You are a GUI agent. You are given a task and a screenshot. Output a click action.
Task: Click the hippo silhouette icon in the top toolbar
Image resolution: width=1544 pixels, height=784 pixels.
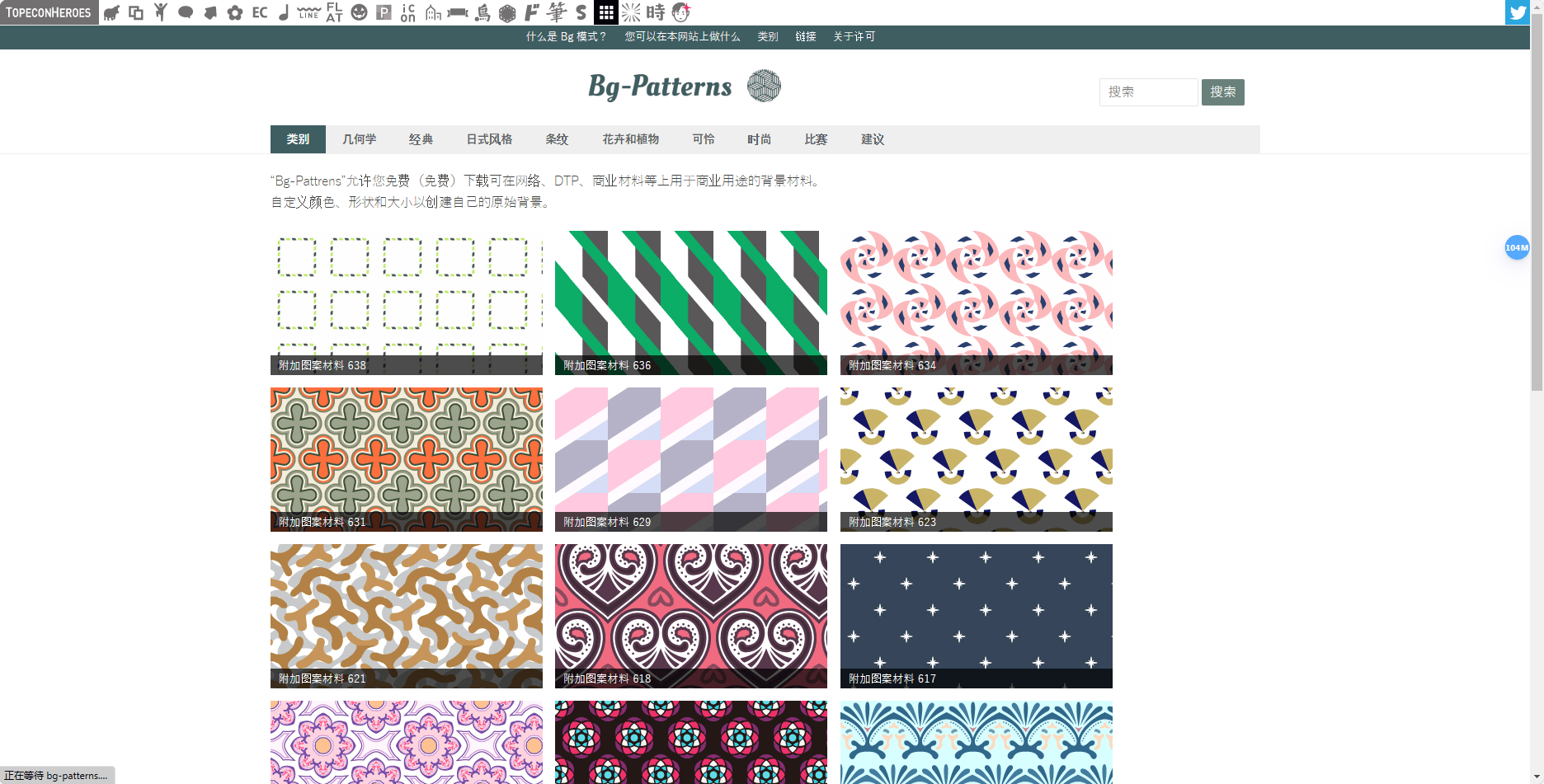point(111,12)
